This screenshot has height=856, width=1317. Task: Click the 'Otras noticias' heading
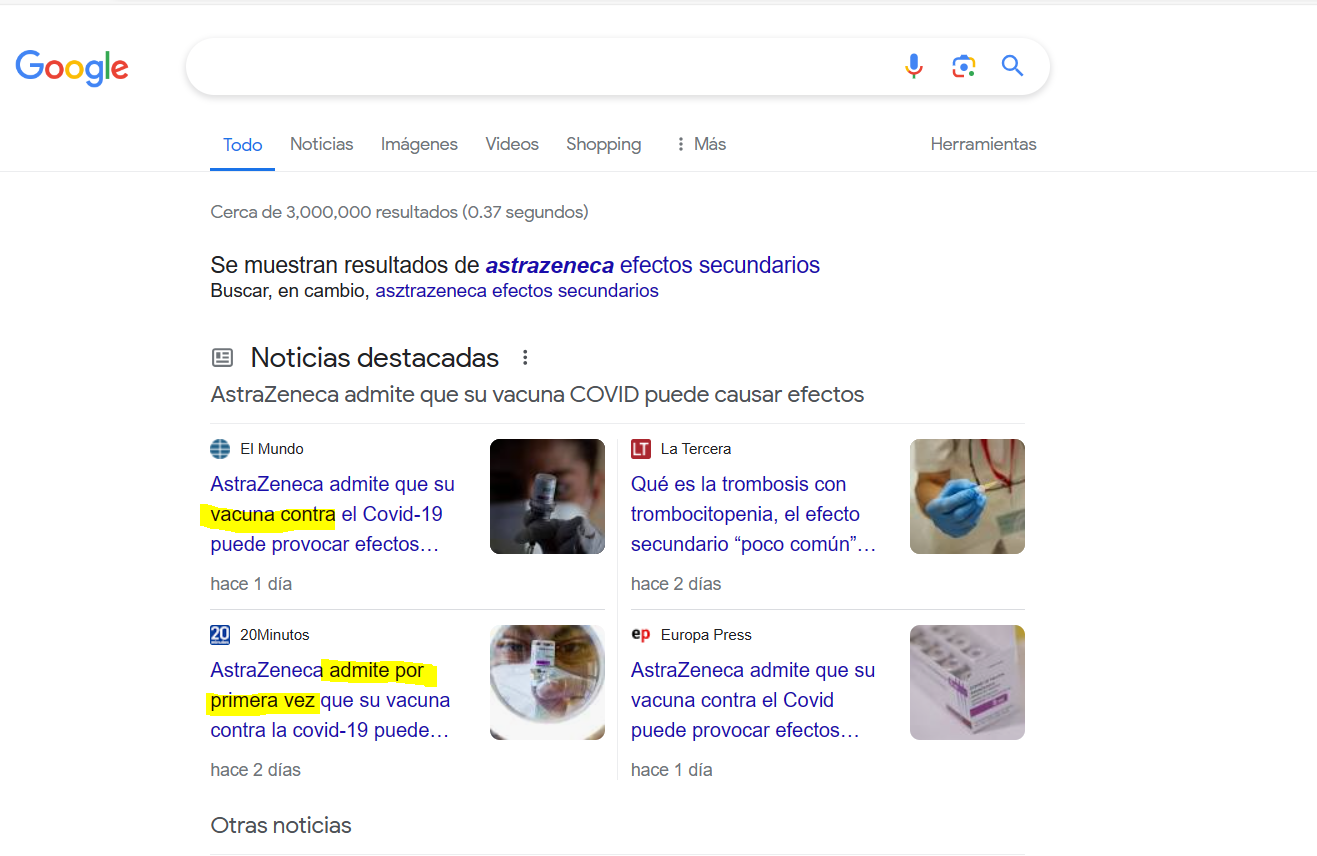pyautogui.click(x=281, y=826)
